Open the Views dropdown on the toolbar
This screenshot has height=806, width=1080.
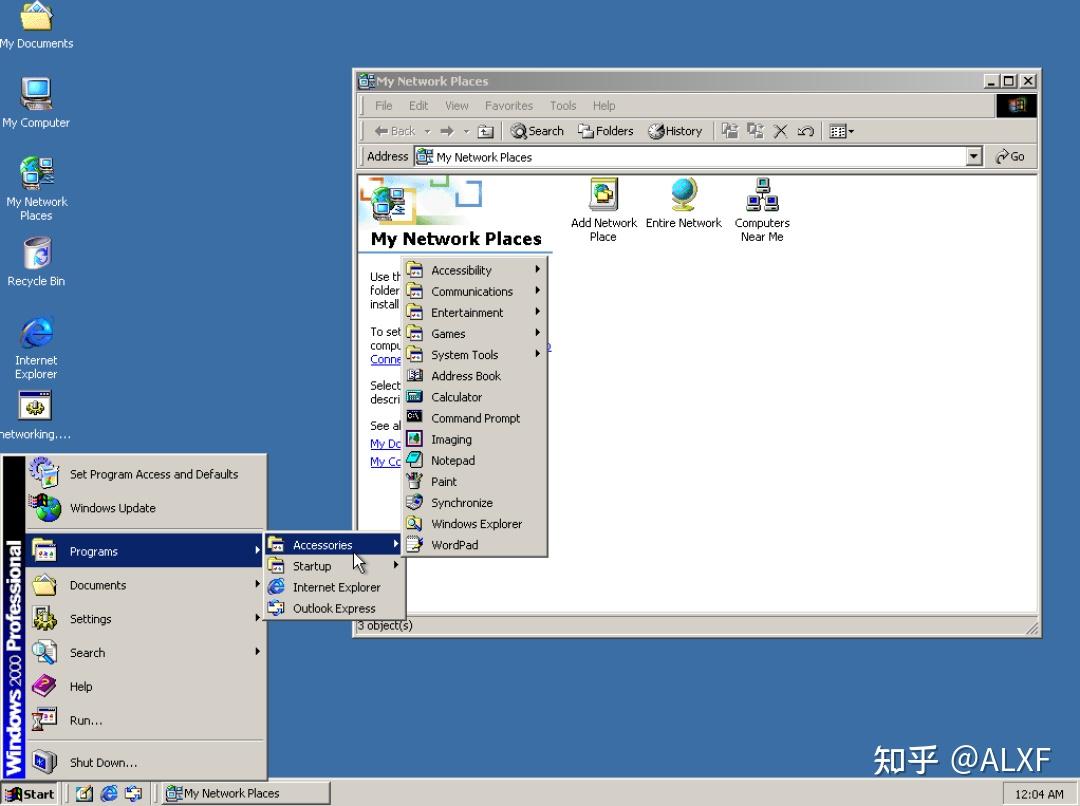click(x=840, y=130)
